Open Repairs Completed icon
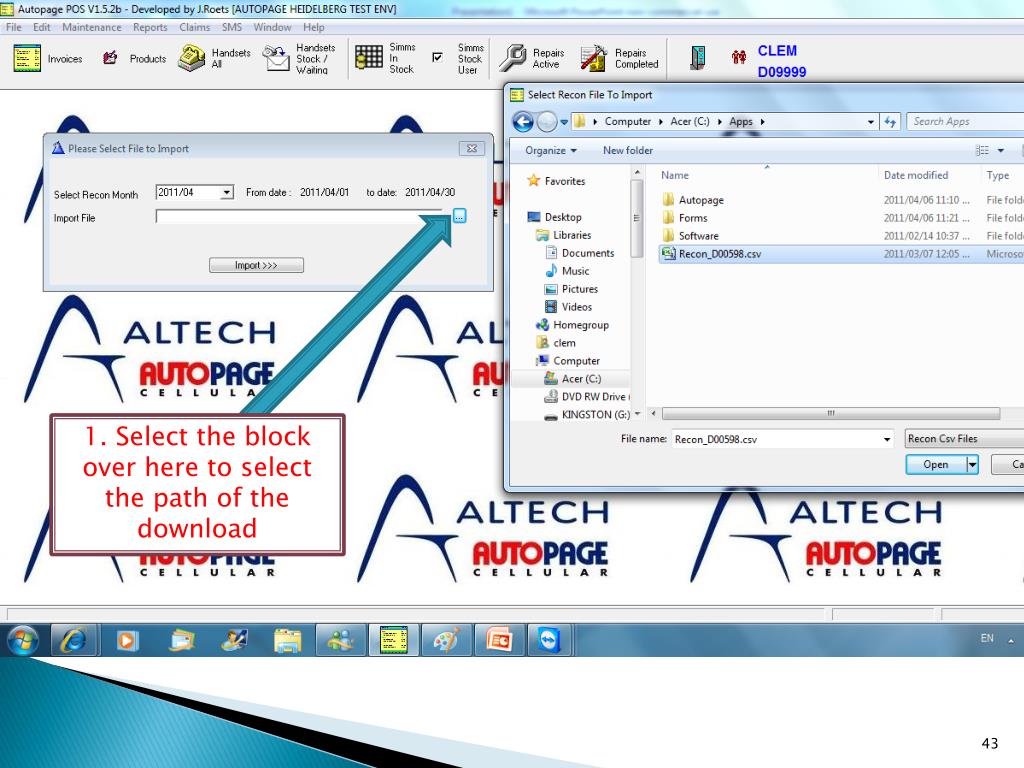This screenshot has height=768, width=1024. [x=594, y=58]
